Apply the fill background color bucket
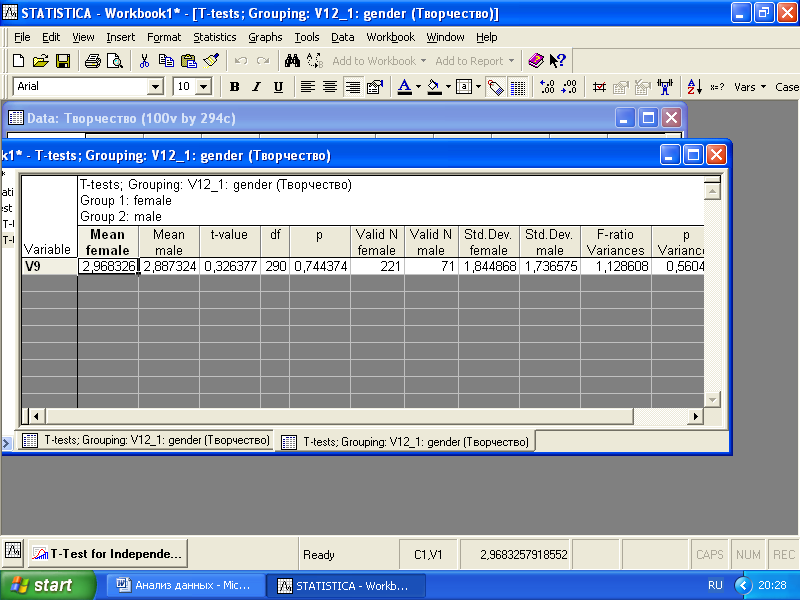This screenshot has width=800, height=600. click(434, 87)
